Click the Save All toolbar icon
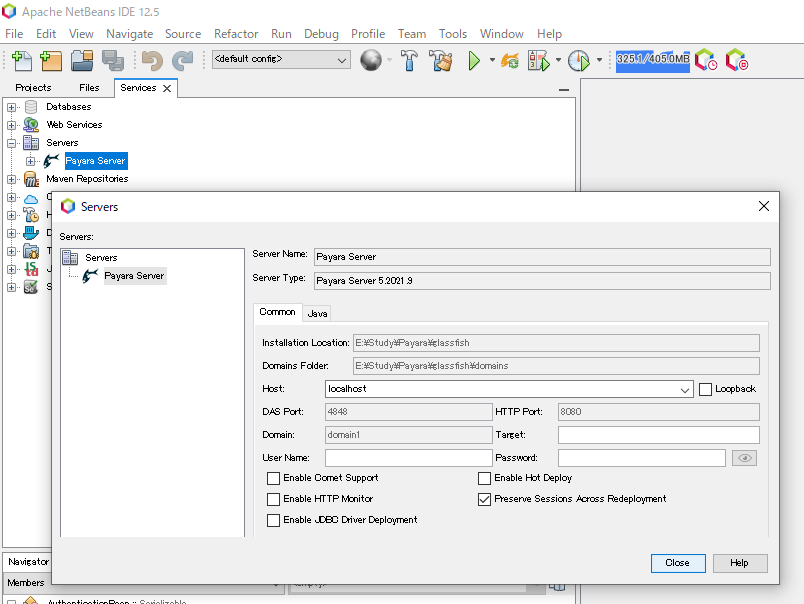The image size is (804, 604). coord(113,61)
